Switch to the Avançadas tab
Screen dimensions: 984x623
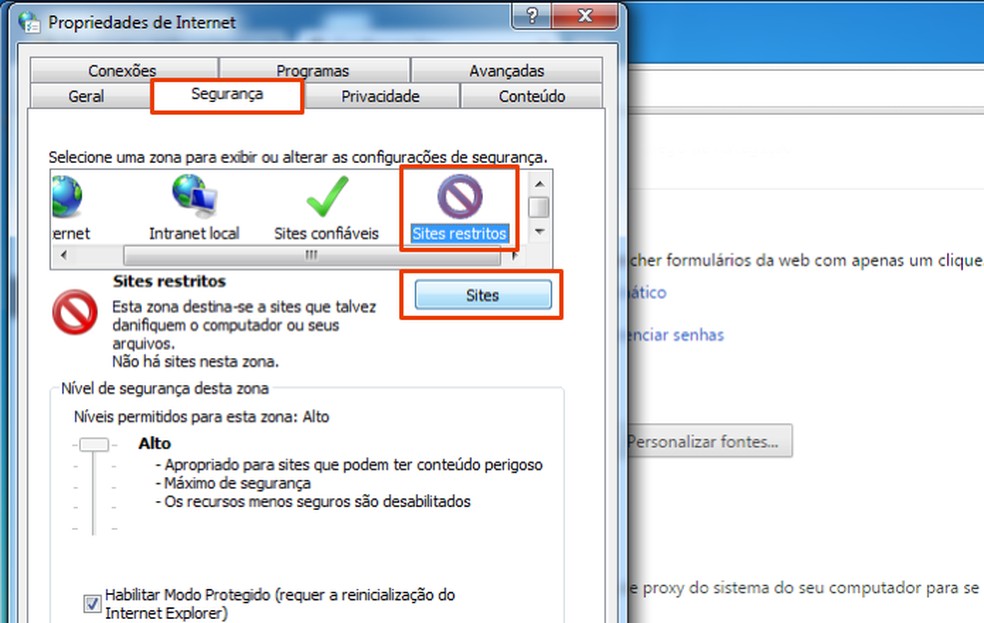coord(505,70)
